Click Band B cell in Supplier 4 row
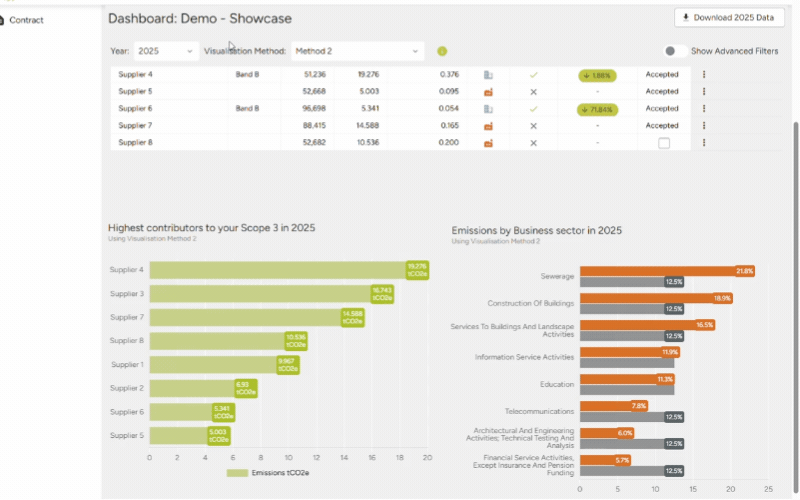The width and height of the screenshot is (800, 500). click(x=247, y=74)
